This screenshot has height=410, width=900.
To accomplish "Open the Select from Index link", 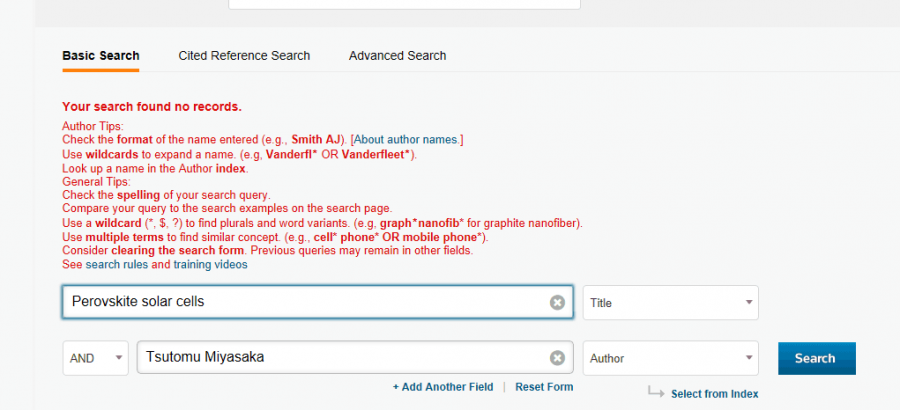I will 714,394.
